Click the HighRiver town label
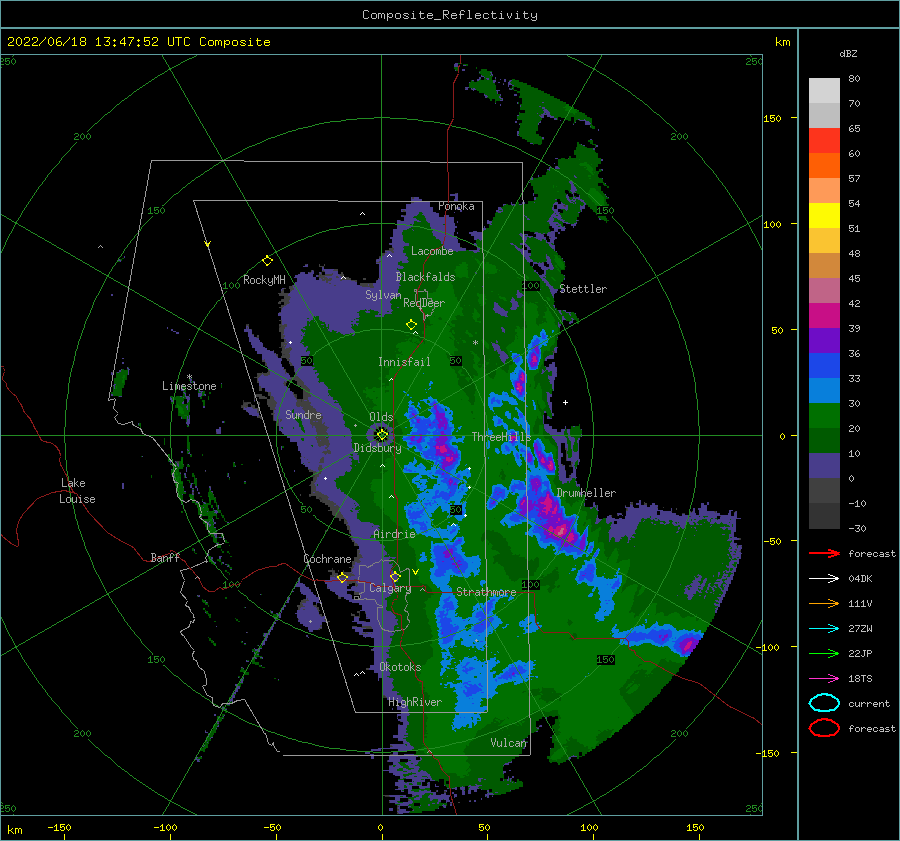 coord(415,702)
